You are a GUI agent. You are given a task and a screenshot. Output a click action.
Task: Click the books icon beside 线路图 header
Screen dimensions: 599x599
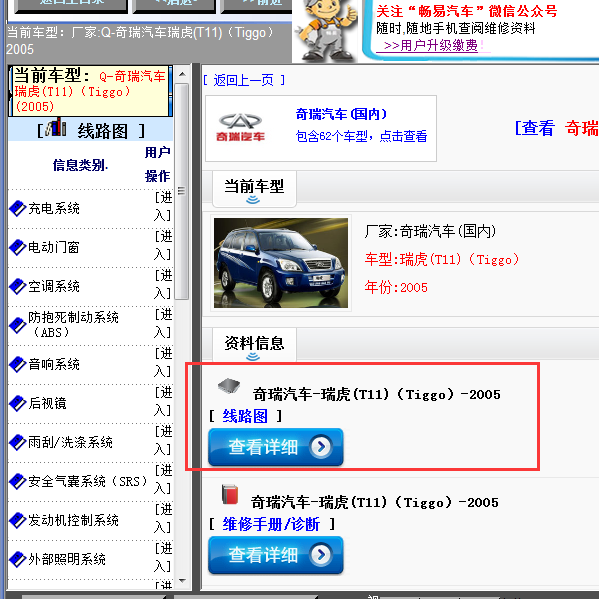pyautogui.click(x=56, y=128)
